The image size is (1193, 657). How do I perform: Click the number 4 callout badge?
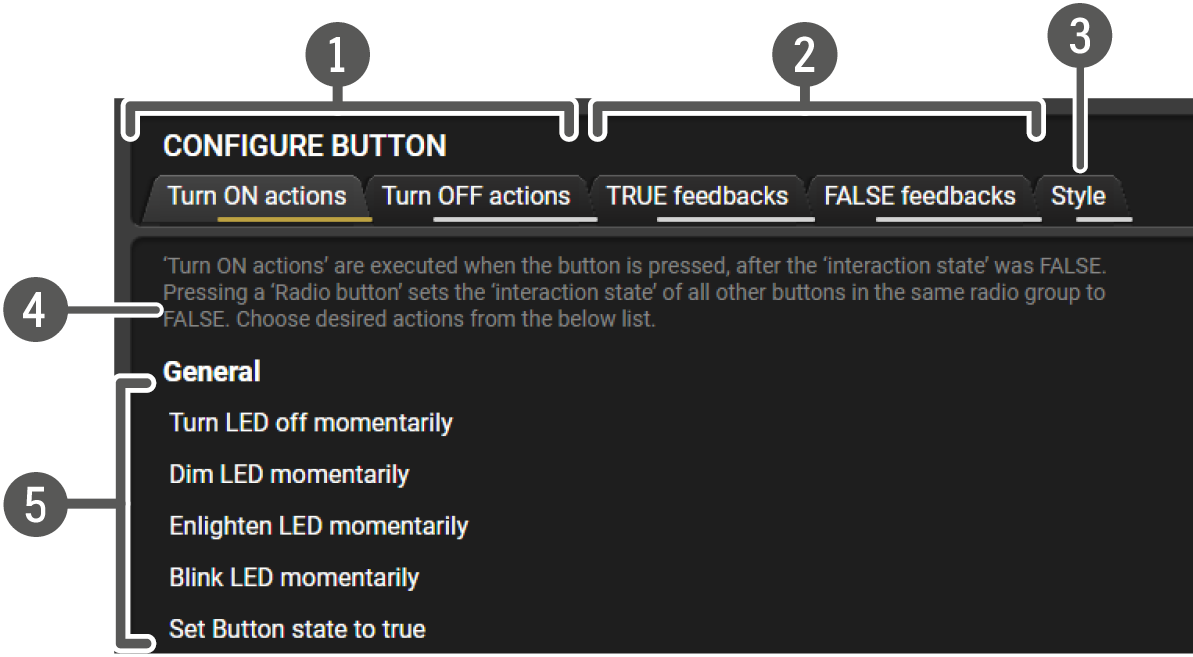tap(35, 310)
